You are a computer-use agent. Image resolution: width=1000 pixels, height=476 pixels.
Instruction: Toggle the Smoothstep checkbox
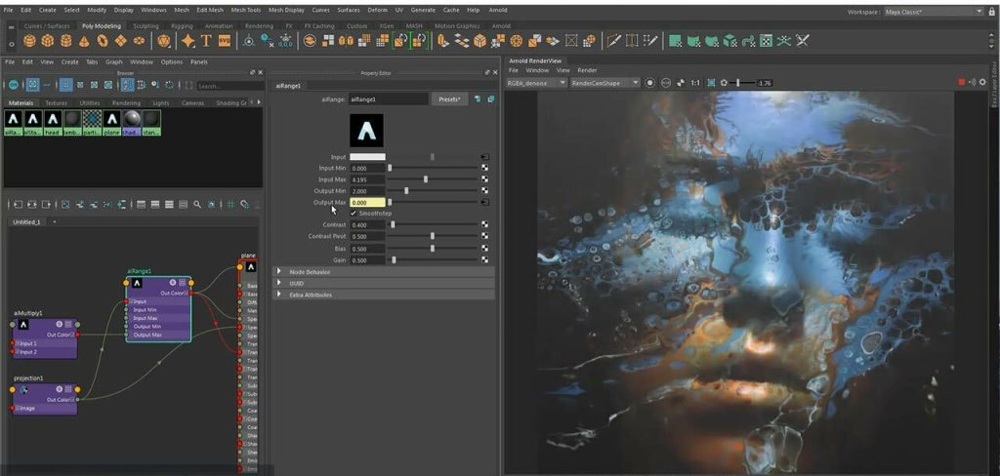click(354, 213)
